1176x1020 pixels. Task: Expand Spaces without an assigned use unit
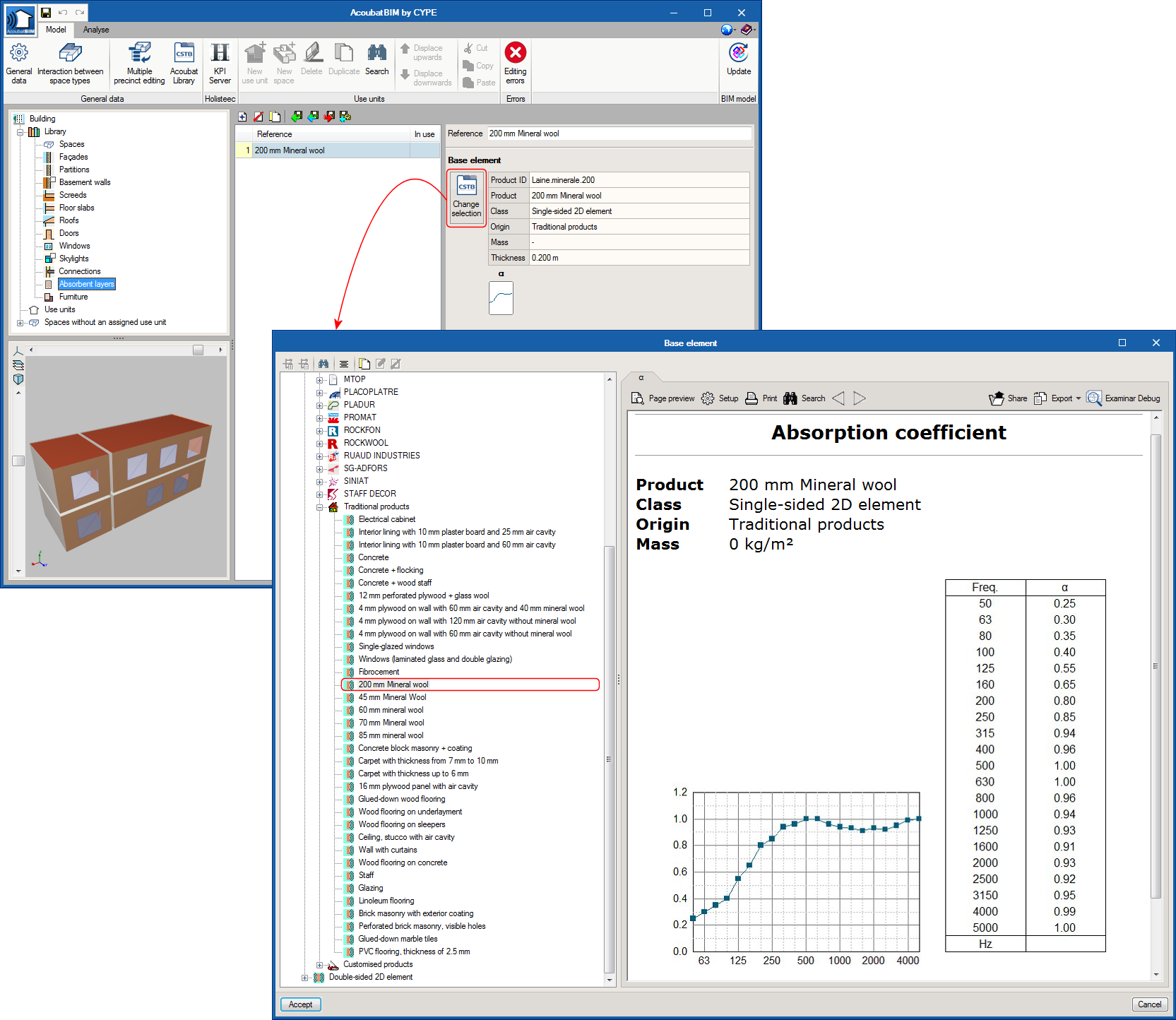pyautogui.click(x=20, y=323)
